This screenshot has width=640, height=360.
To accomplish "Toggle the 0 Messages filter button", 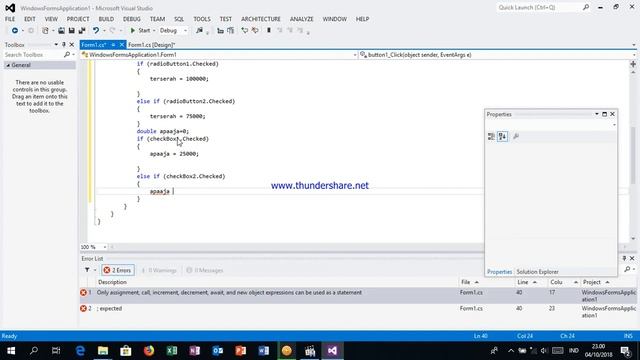I will (204, 270).
